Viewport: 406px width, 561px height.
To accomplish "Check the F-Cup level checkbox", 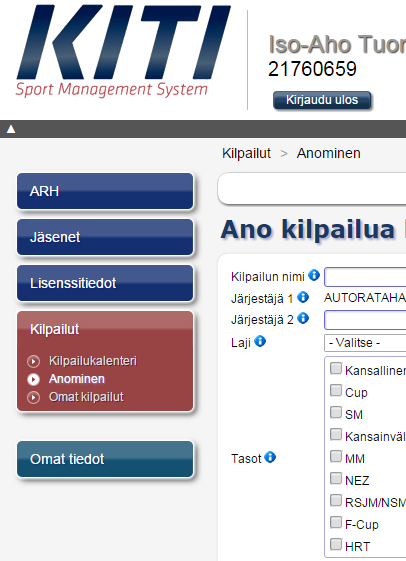I will [x=336, y=522].
